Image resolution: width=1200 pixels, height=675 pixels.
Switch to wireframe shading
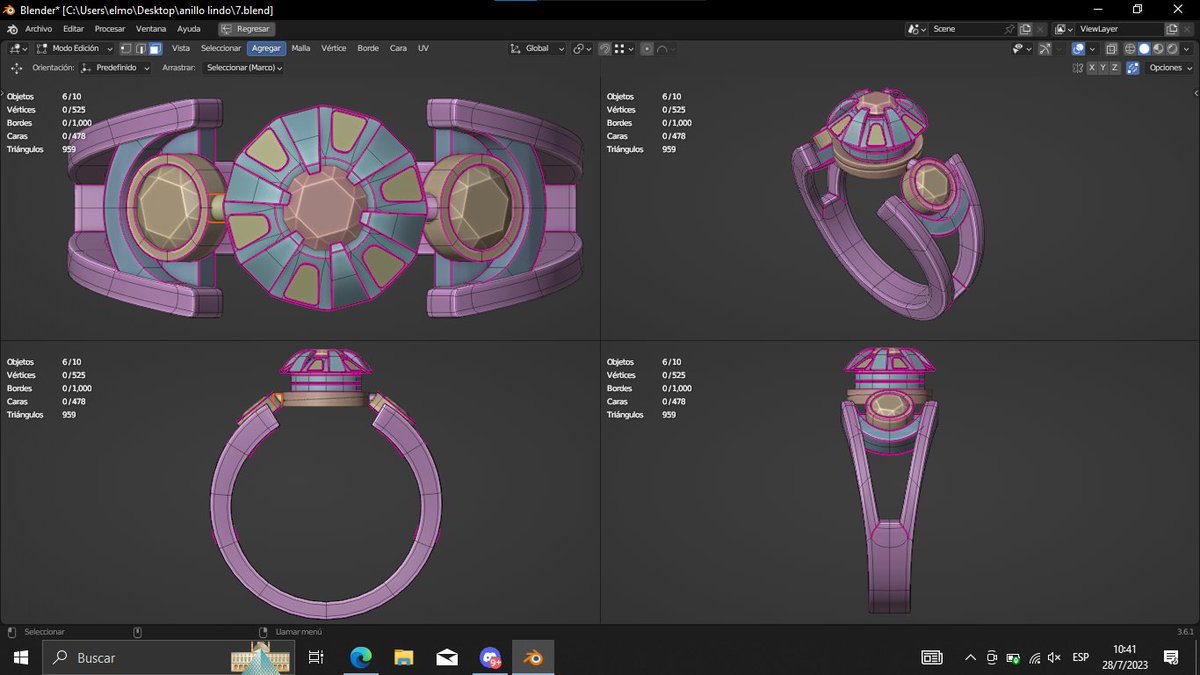pyautogui.click(x=1130, y=49)
